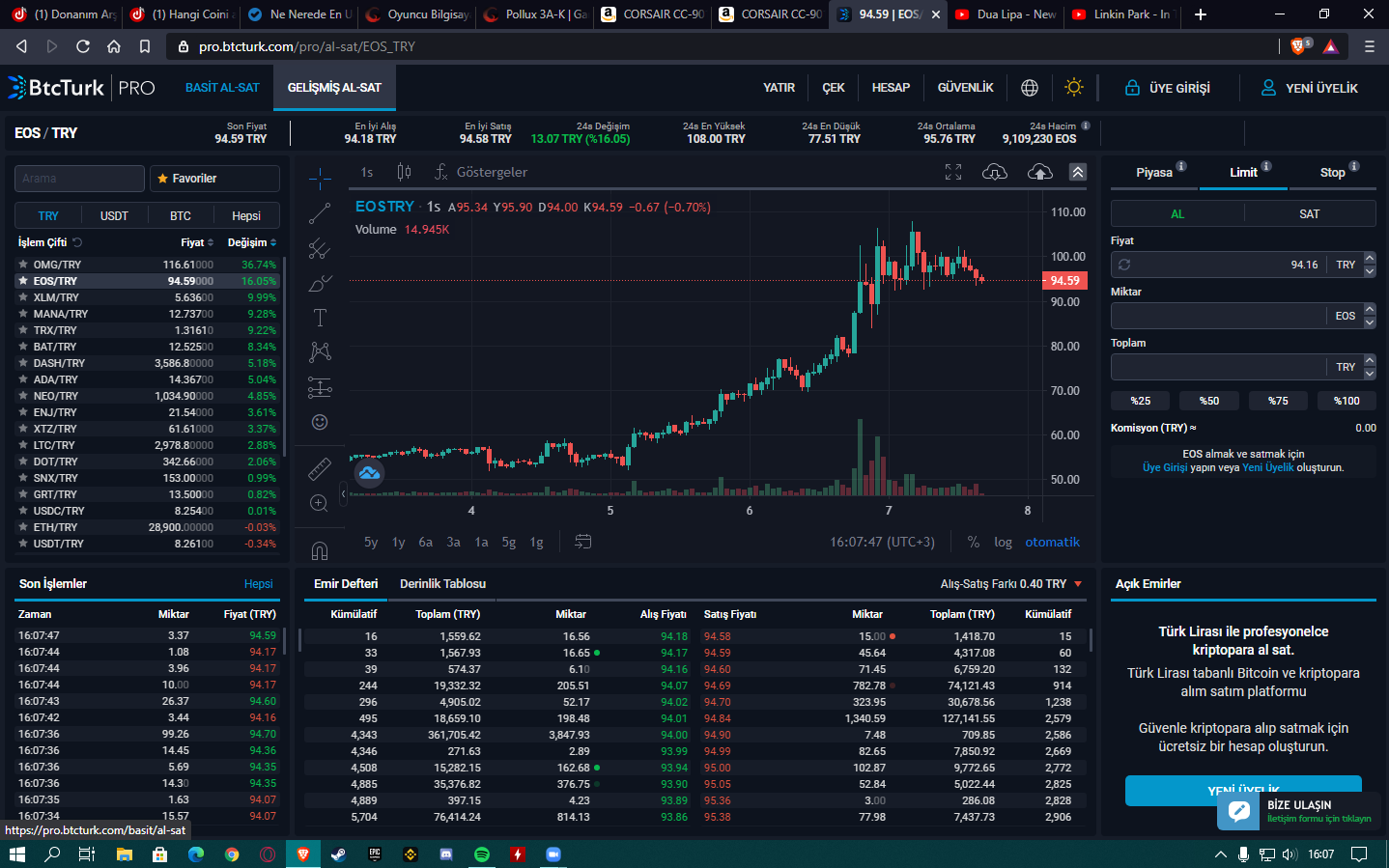
Task: Collapse chart left toolbar arrow
Action: (343, 493)
